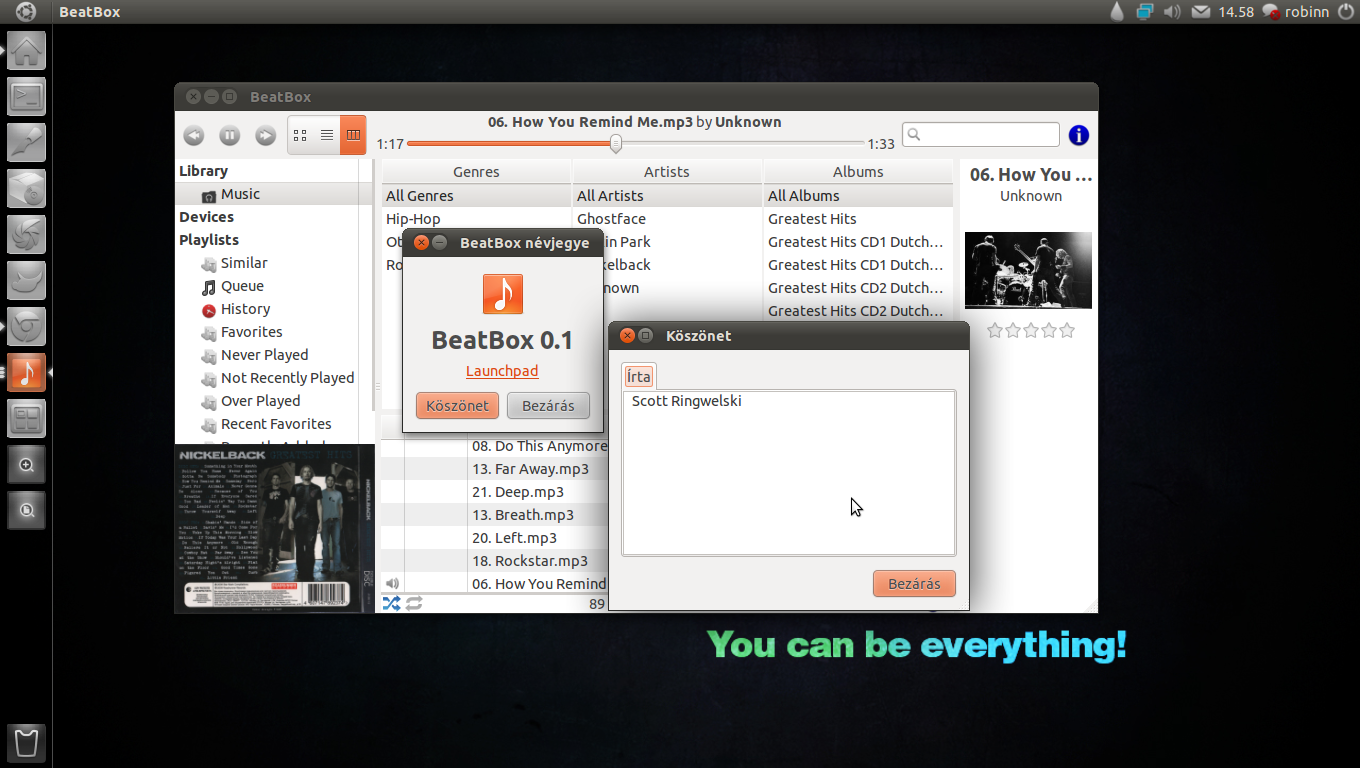The height and width of the screenshot is (768, 1360).
Task: Select the Írta tab
Action: coord(639,376)
